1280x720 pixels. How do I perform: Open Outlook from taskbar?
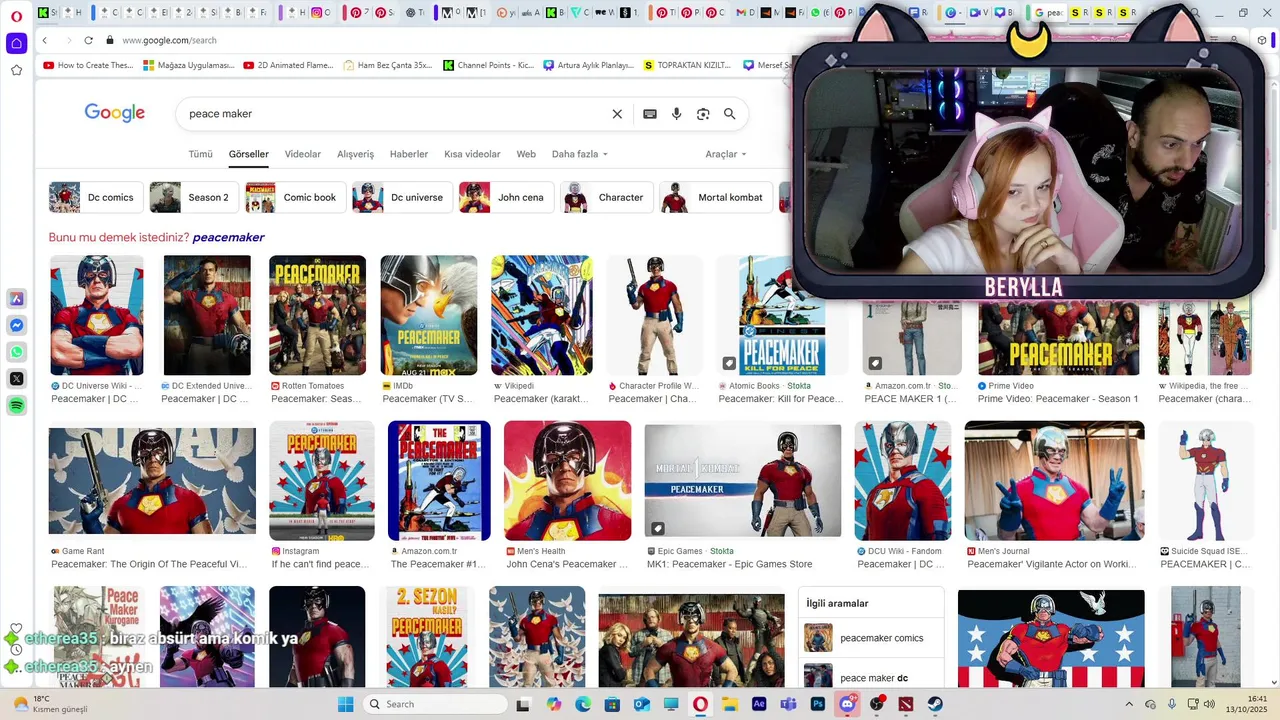[x=642, y=704]
